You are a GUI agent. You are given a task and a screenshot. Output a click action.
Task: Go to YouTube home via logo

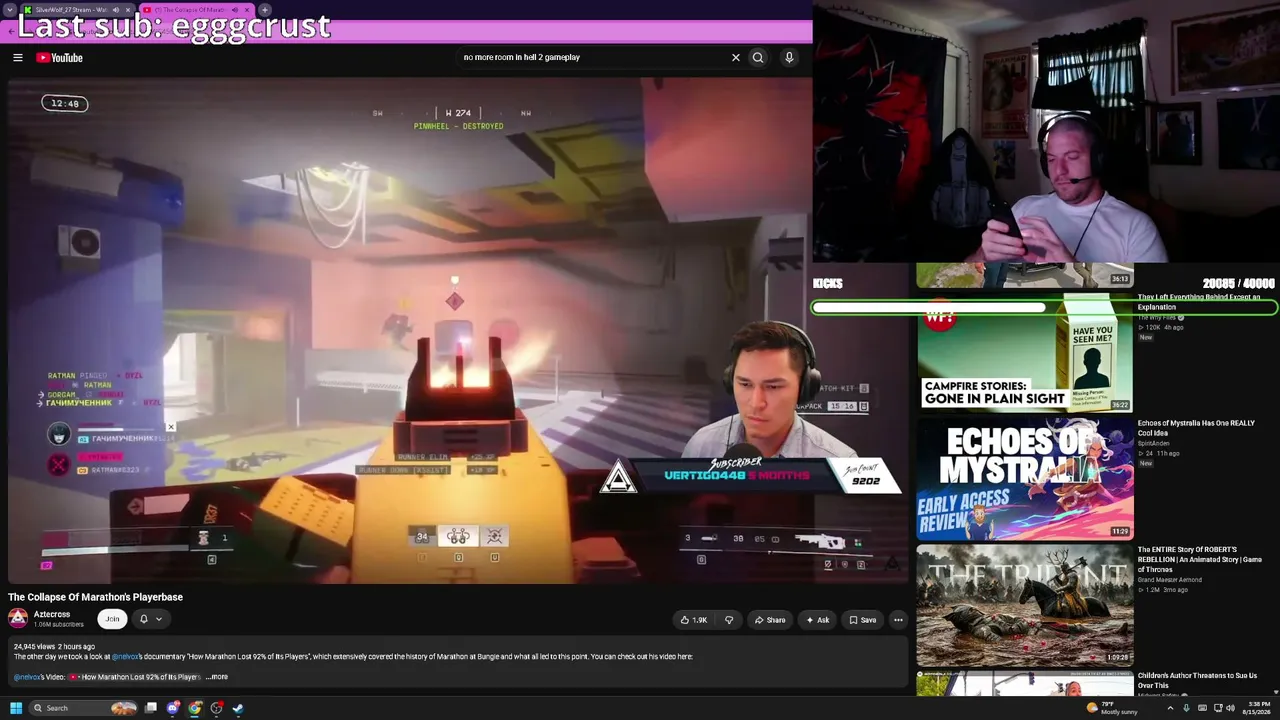(60, 58)
